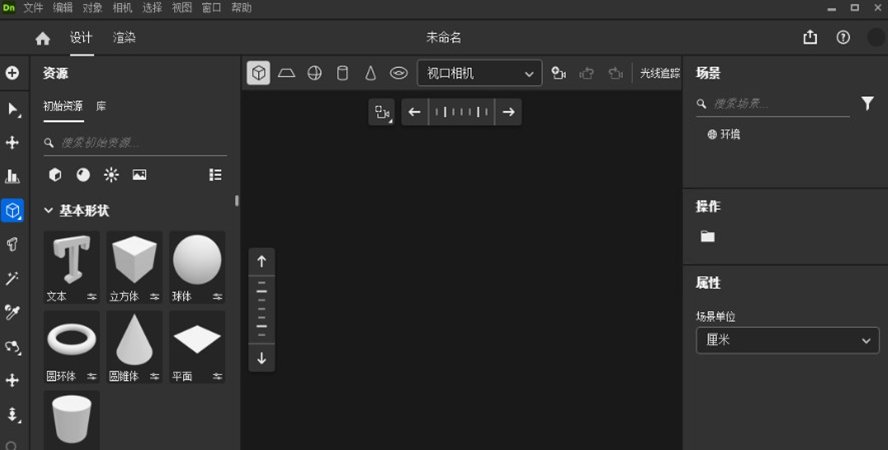Viewport: 888px width, 450px height.
Task: Open settings sliders icon for 平面
Action: coord(217,376)
